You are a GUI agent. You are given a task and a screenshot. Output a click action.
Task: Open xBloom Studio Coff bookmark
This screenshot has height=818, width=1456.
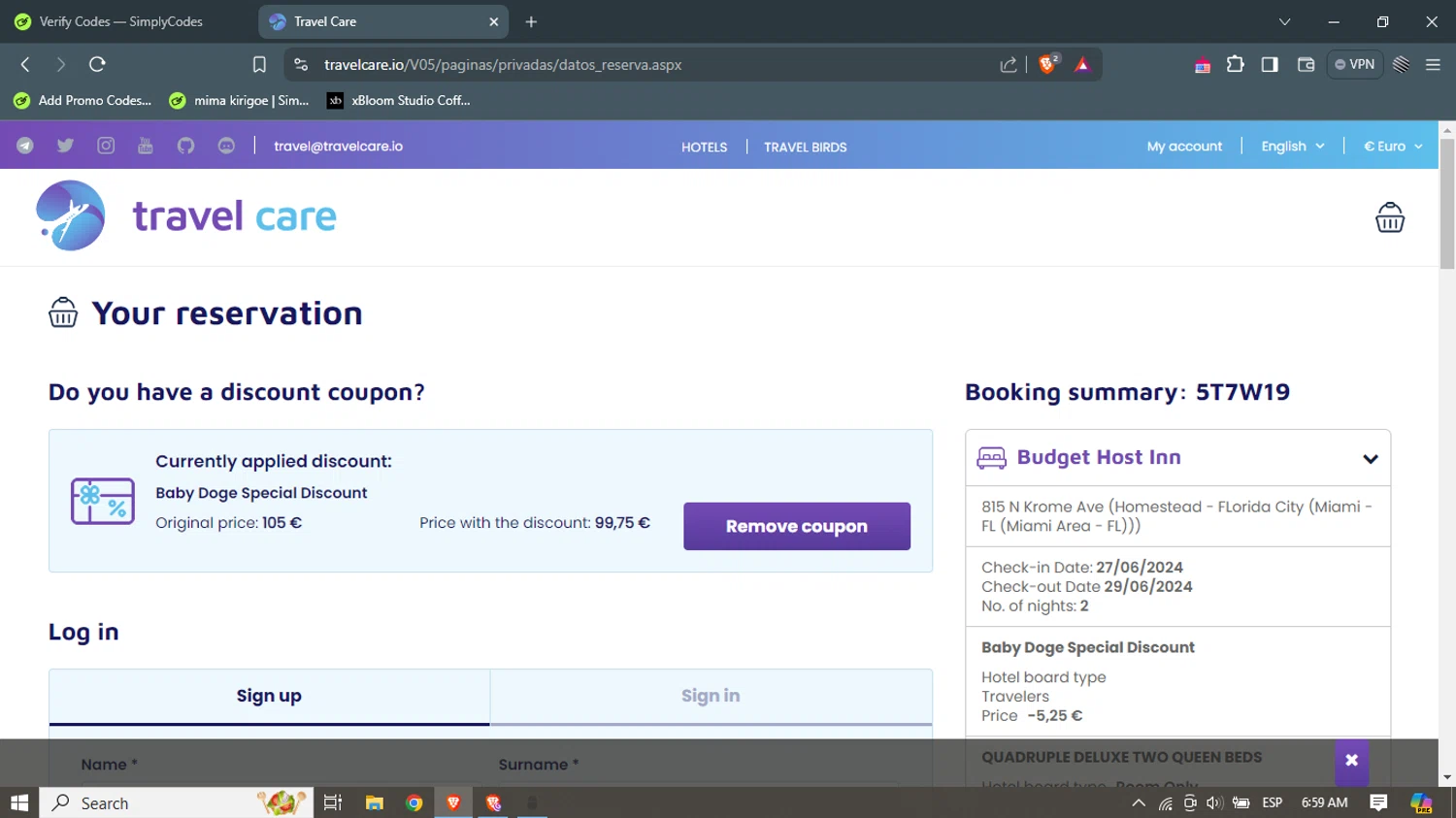pos(399,100)
